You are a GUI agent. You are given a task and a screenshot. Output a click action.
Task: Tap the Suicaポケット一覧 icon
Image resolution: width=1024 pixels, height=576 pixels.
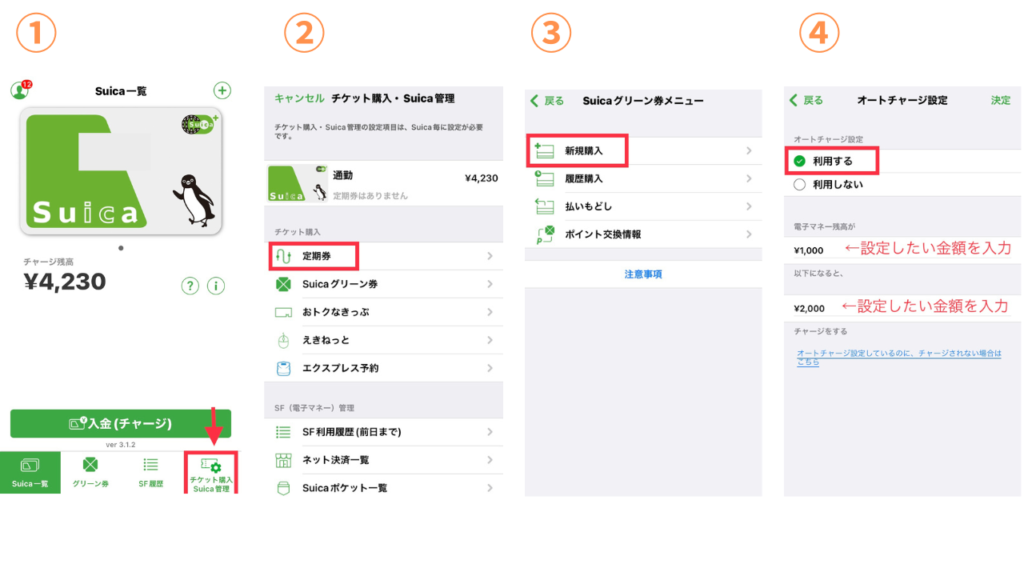pos(283,488)
